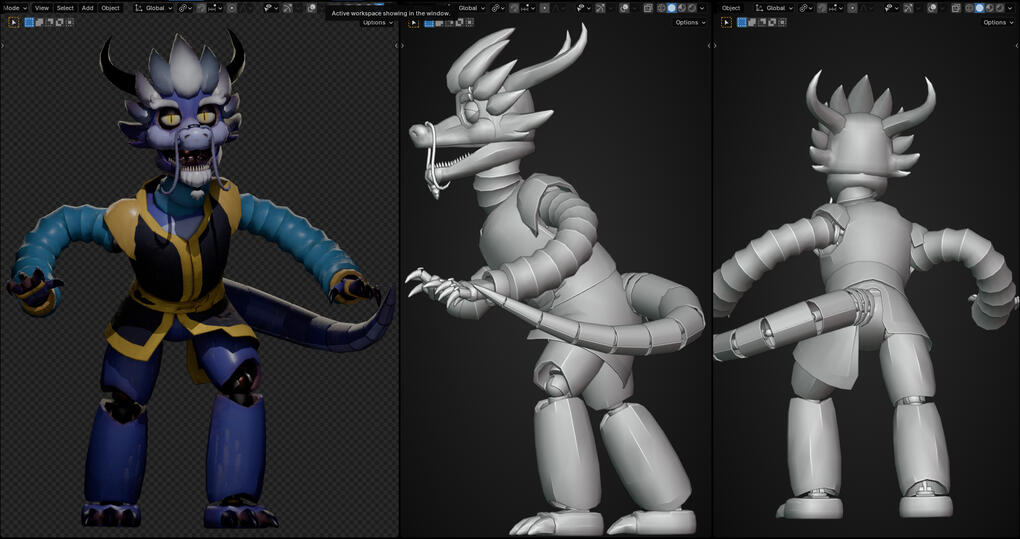
Task: Toggle proportional editing in left viewport
Action: 232,8
